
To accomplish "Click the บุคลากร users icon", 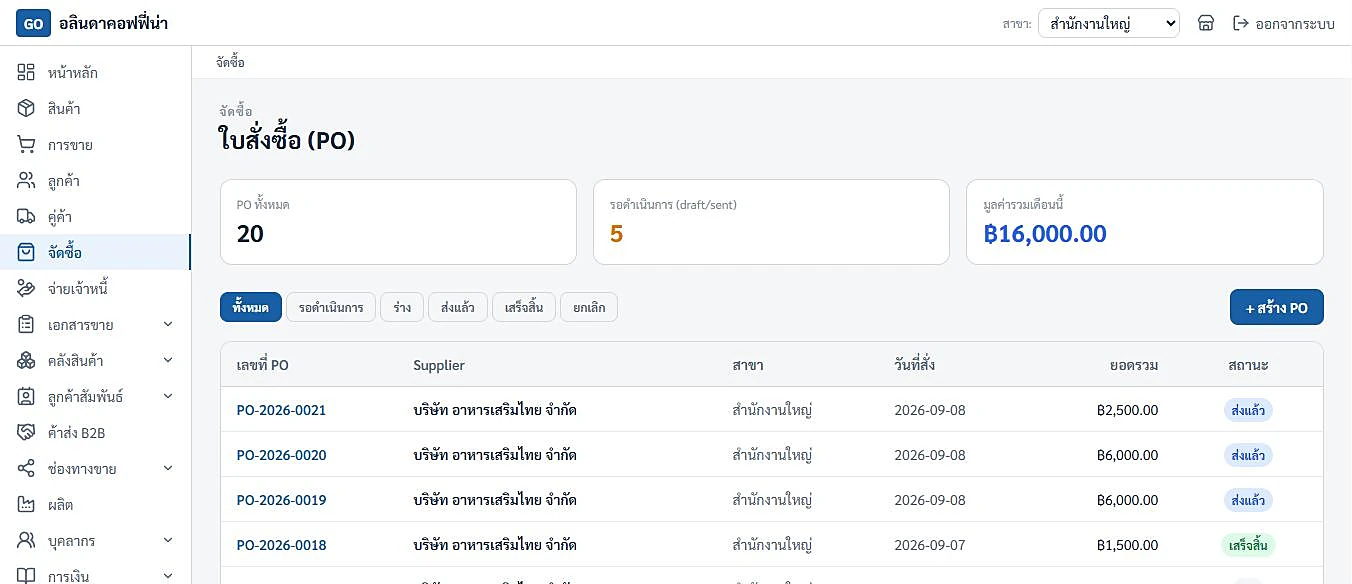I will (x=27, y=541).
